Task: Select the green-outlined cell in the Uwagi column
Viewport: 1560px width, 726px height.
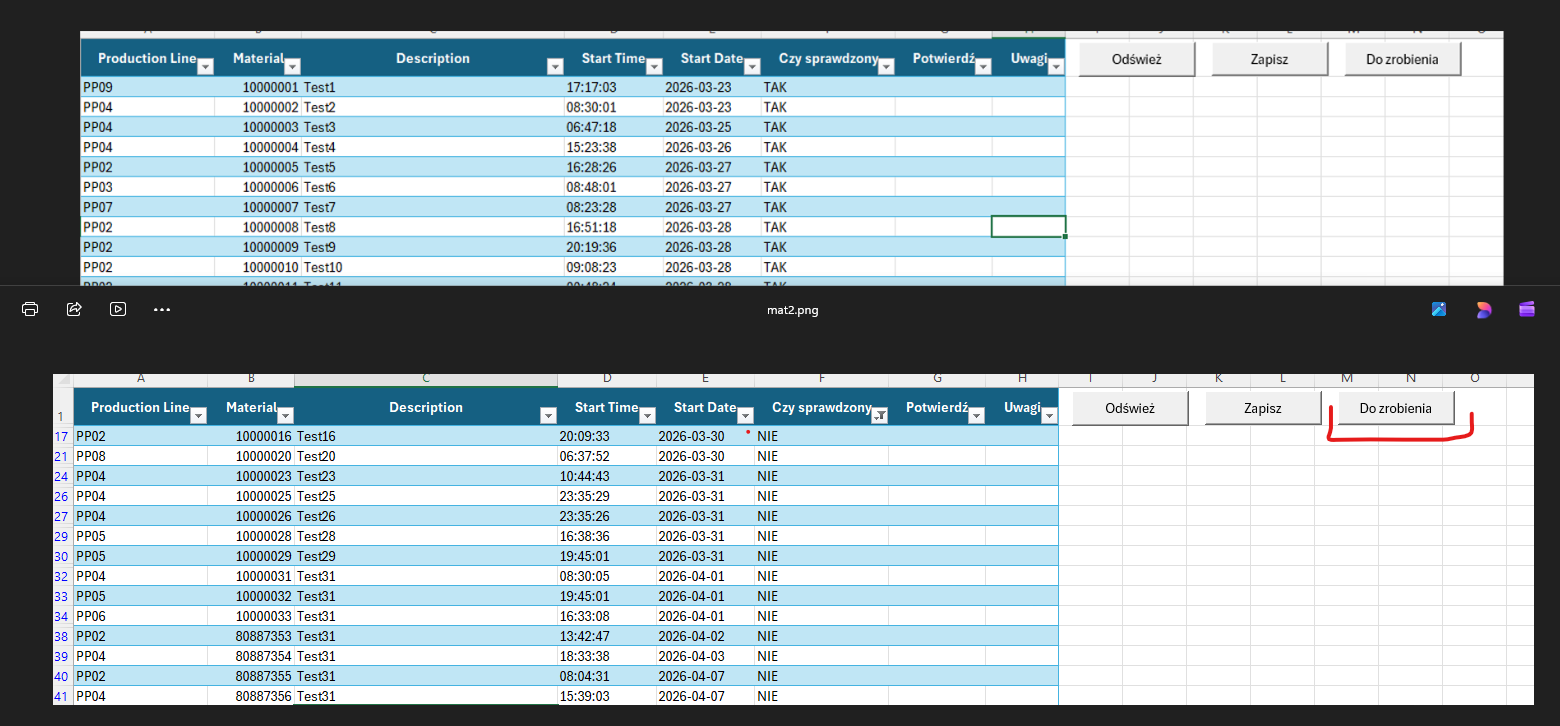Action: [x=1028, y=226]
